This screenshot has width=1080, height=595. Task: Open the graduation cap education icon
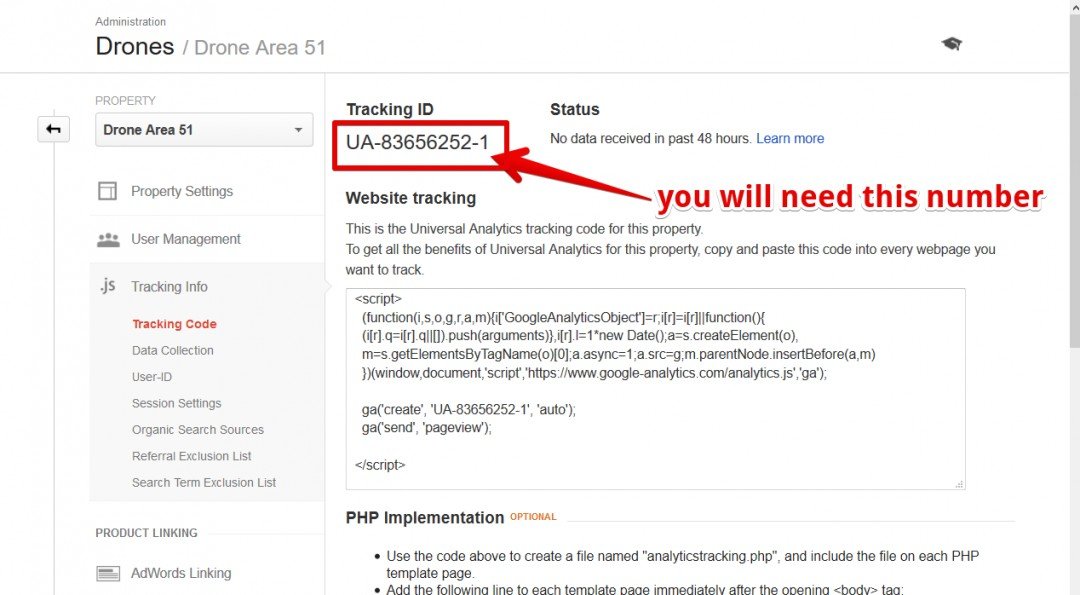[951, 44]
